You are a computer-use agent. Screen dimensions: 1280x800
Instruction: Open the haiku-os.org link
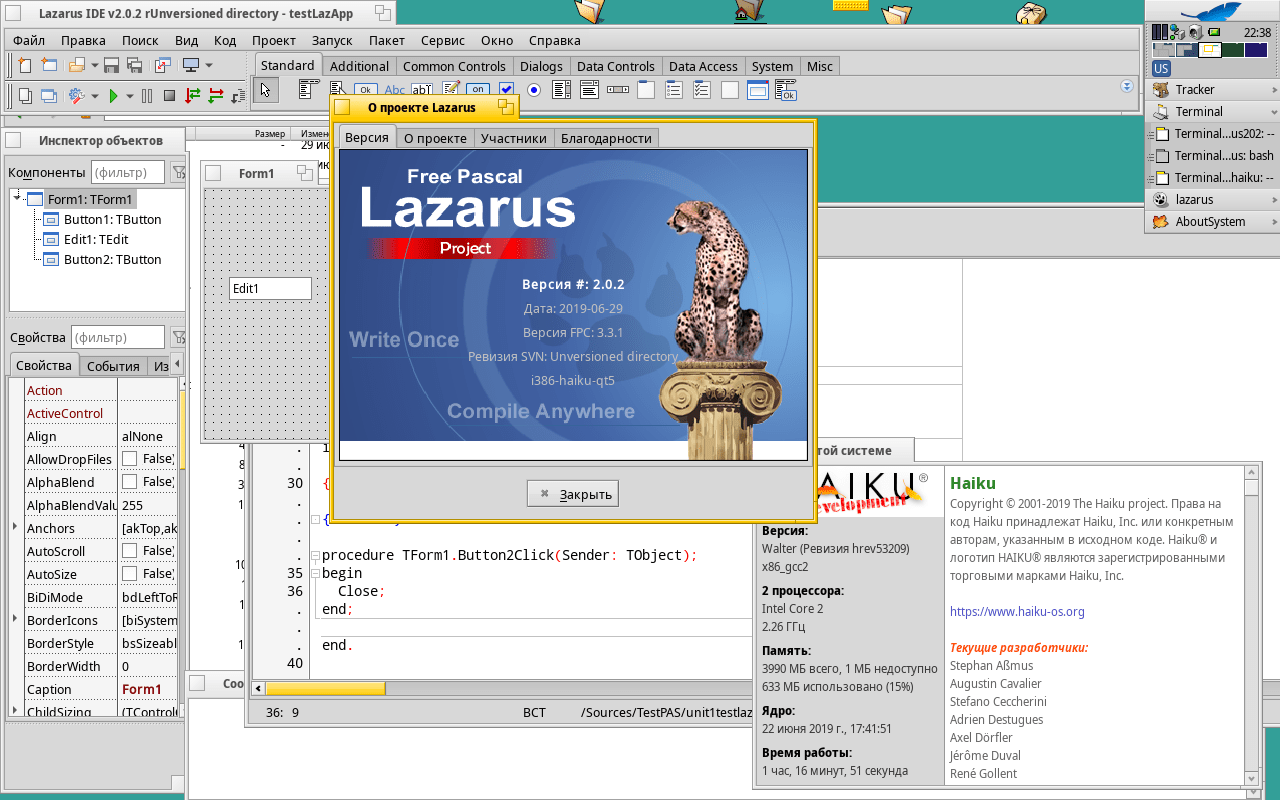click(1017, 611)
